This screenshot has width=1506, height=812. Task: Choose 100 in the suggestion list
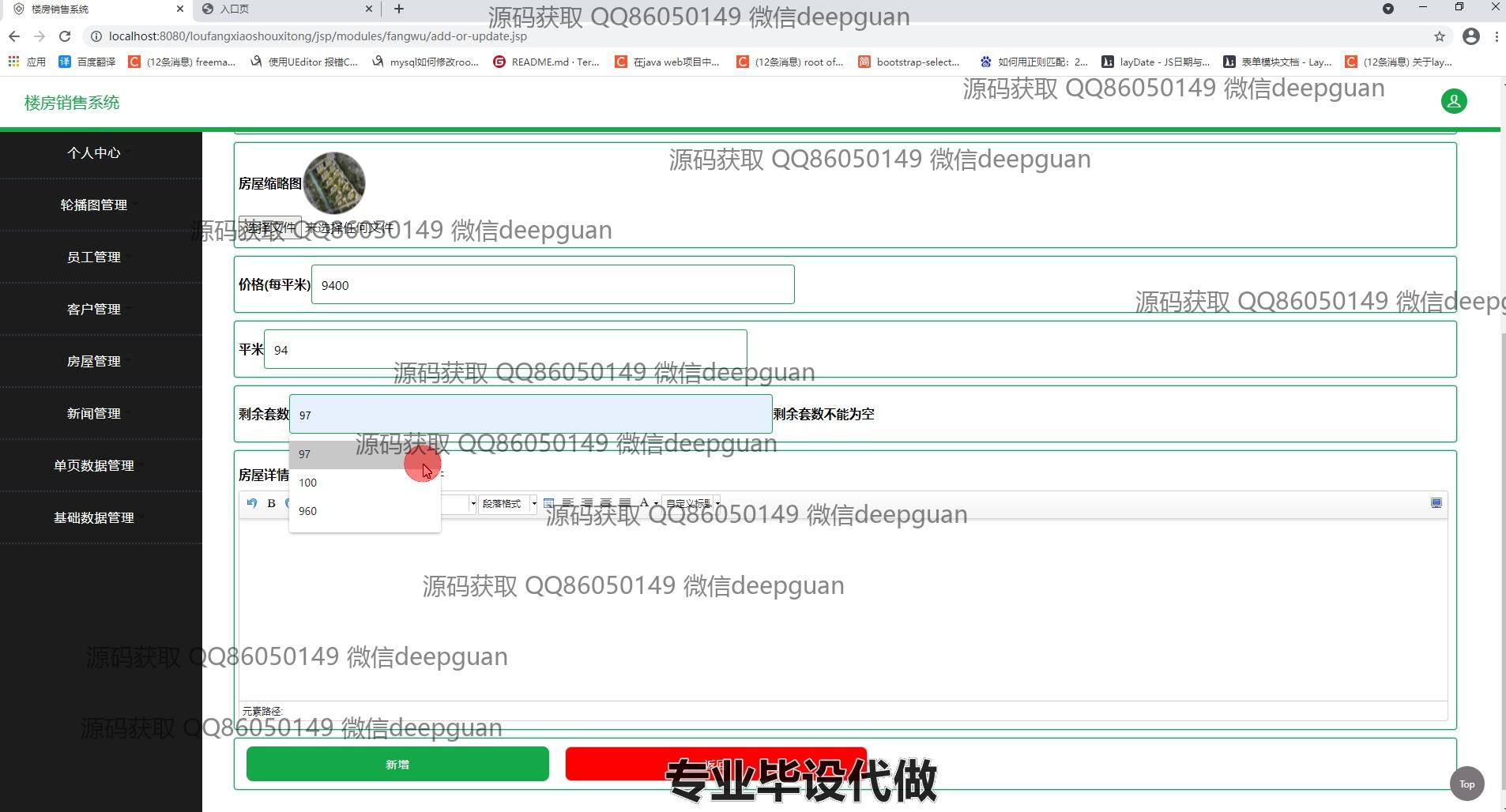[365, 483]
